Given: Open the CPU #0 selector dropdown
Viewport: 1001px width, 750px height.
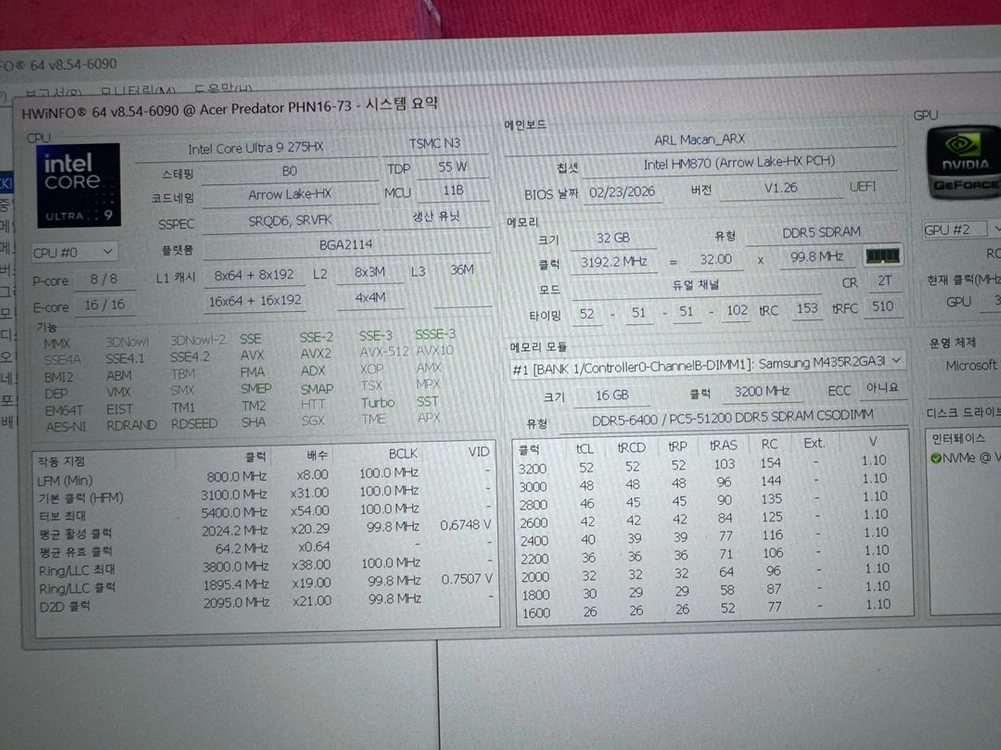Looking at the screenshot, I should tap(73, 252).
